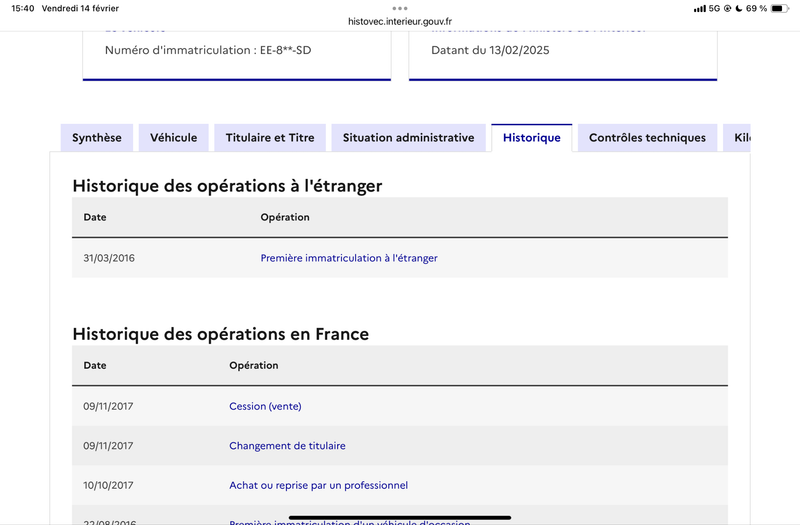This screenshot has height=525, width=800.
Task: Tap the Do Not Disturb moon icon
Action: point(738,8)
